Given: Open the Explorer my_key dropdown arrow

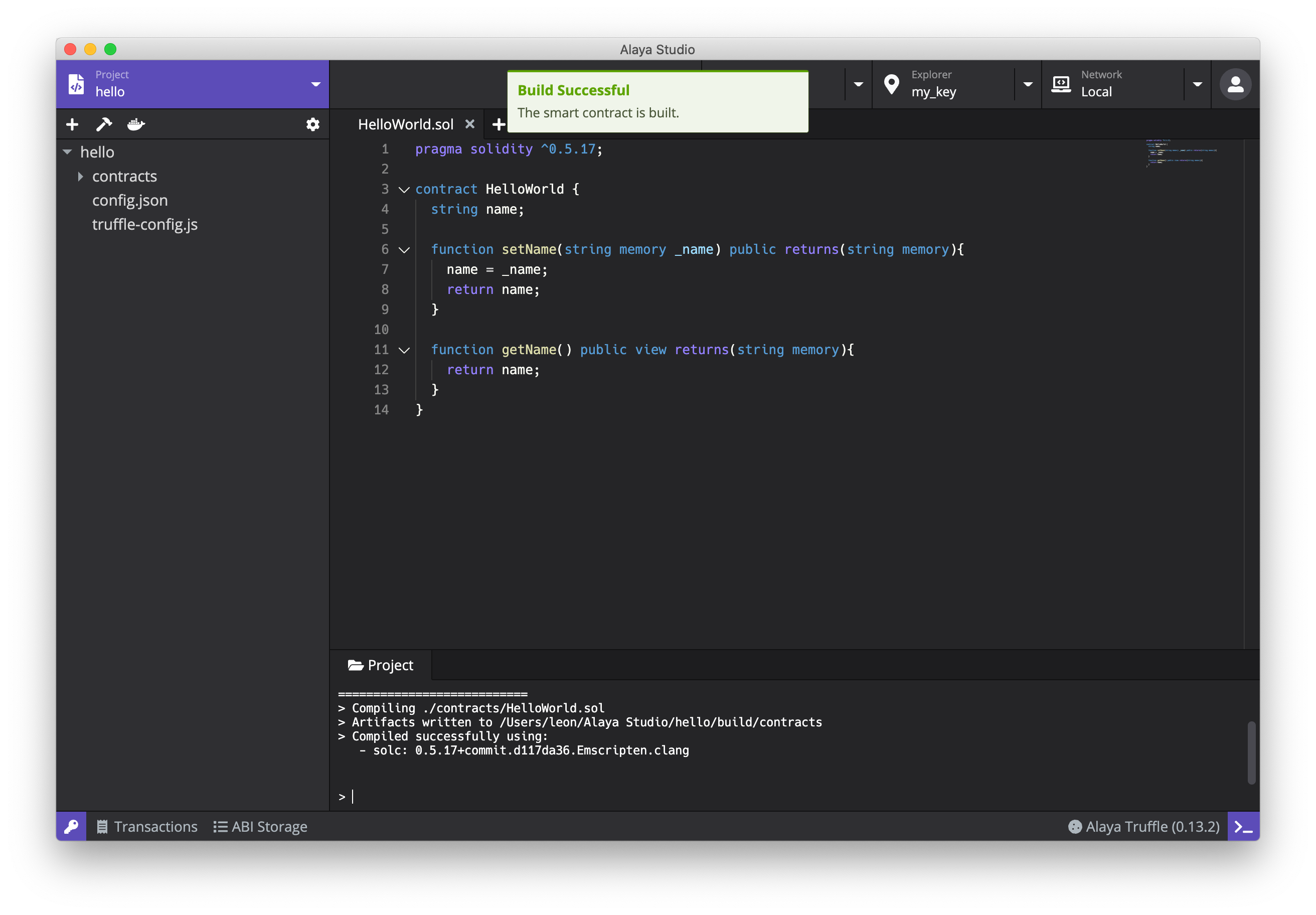Looking at the screenshot, I should (x=1028, y=84).
